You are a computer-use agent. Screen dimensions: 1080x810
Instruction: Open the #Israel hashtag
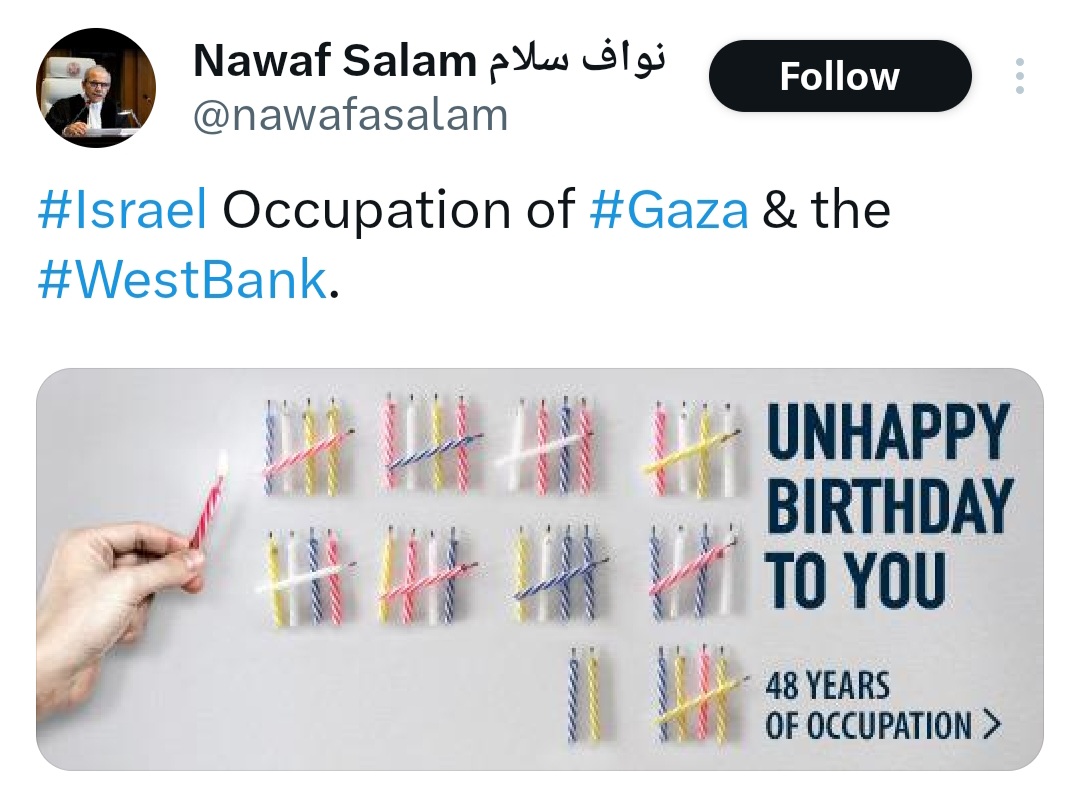[122, 210]
